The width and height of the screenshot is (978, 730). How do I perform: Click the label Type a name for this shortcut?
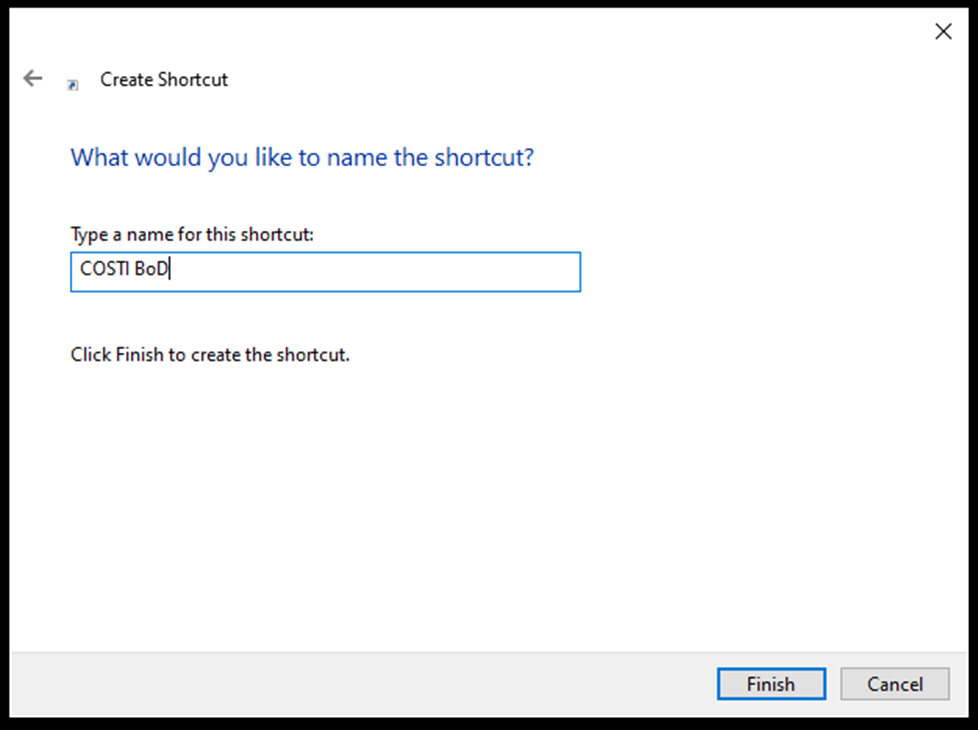192,234
